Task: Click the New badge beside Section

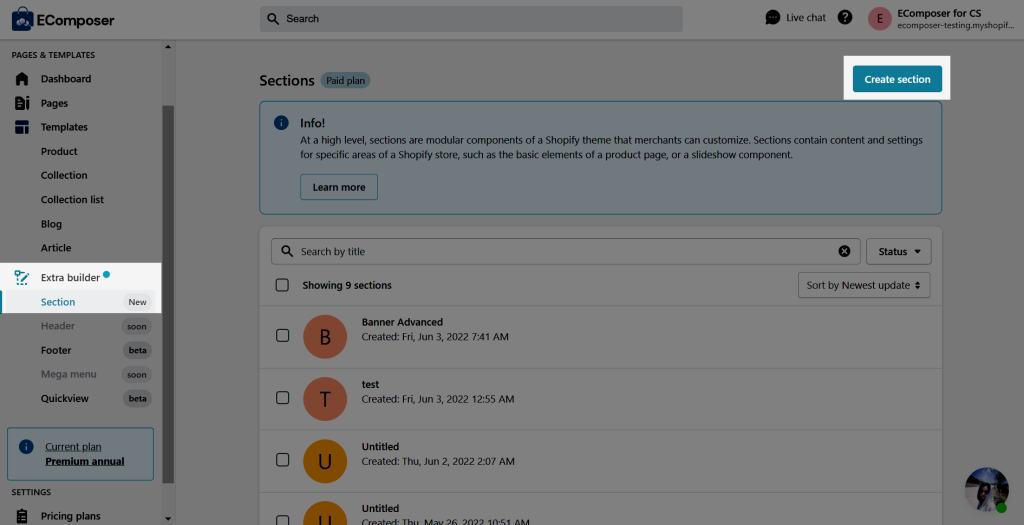Action: point(137,302)
